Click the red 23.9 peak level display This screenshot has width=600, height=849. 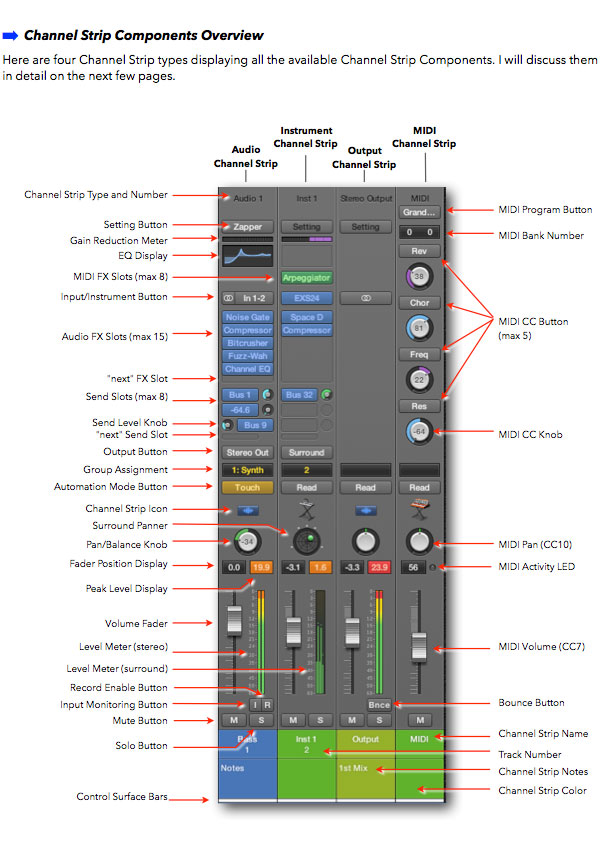point(379,567)
